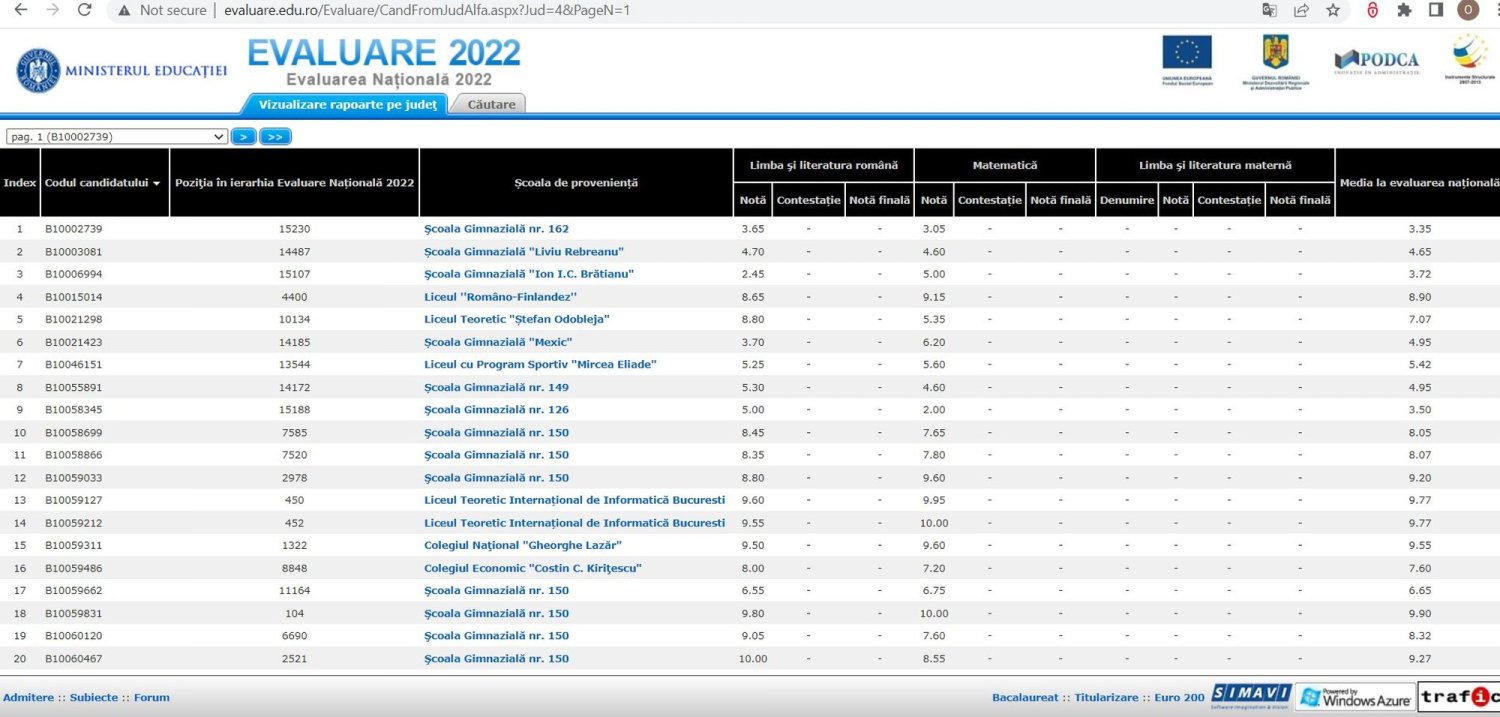Jump to last page with >> button
Viewport: 1500px width, 717px height.
coord(274,136)
